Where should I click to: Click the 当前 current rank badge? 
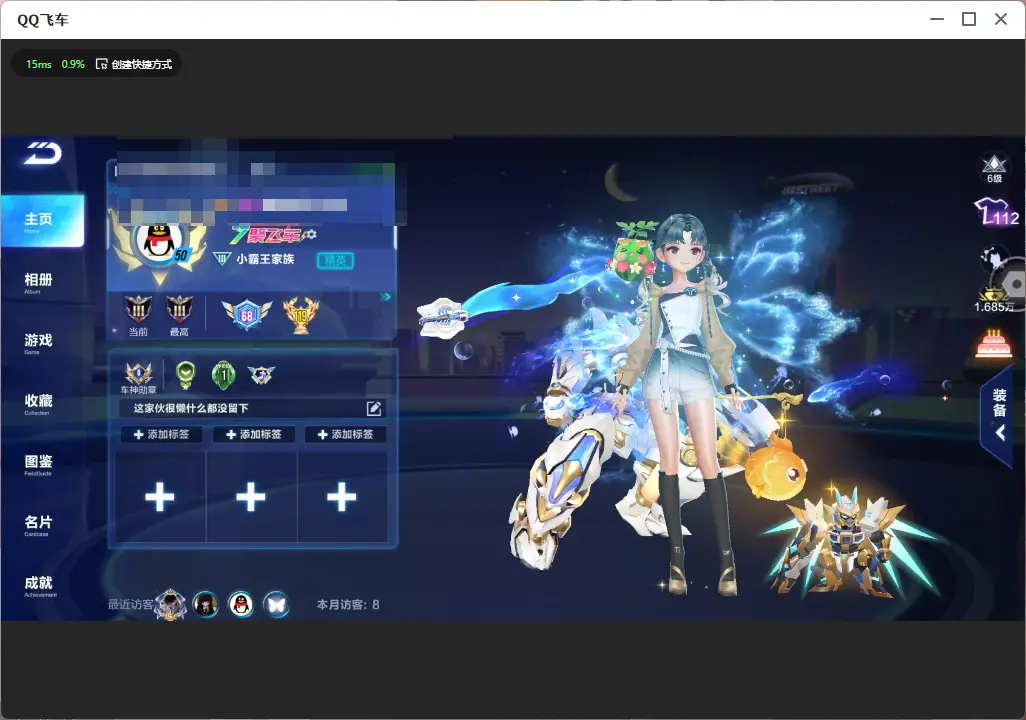[x=138, y=315]
